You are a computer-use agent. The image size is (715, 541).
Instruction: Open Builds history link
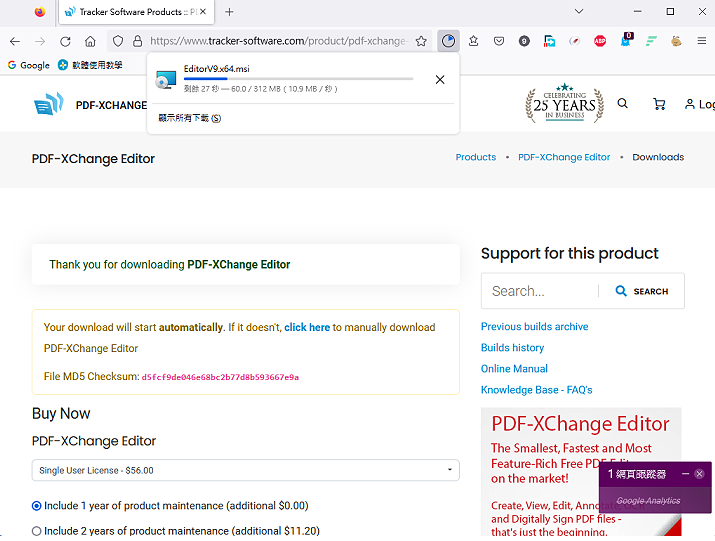coord(513,348)
